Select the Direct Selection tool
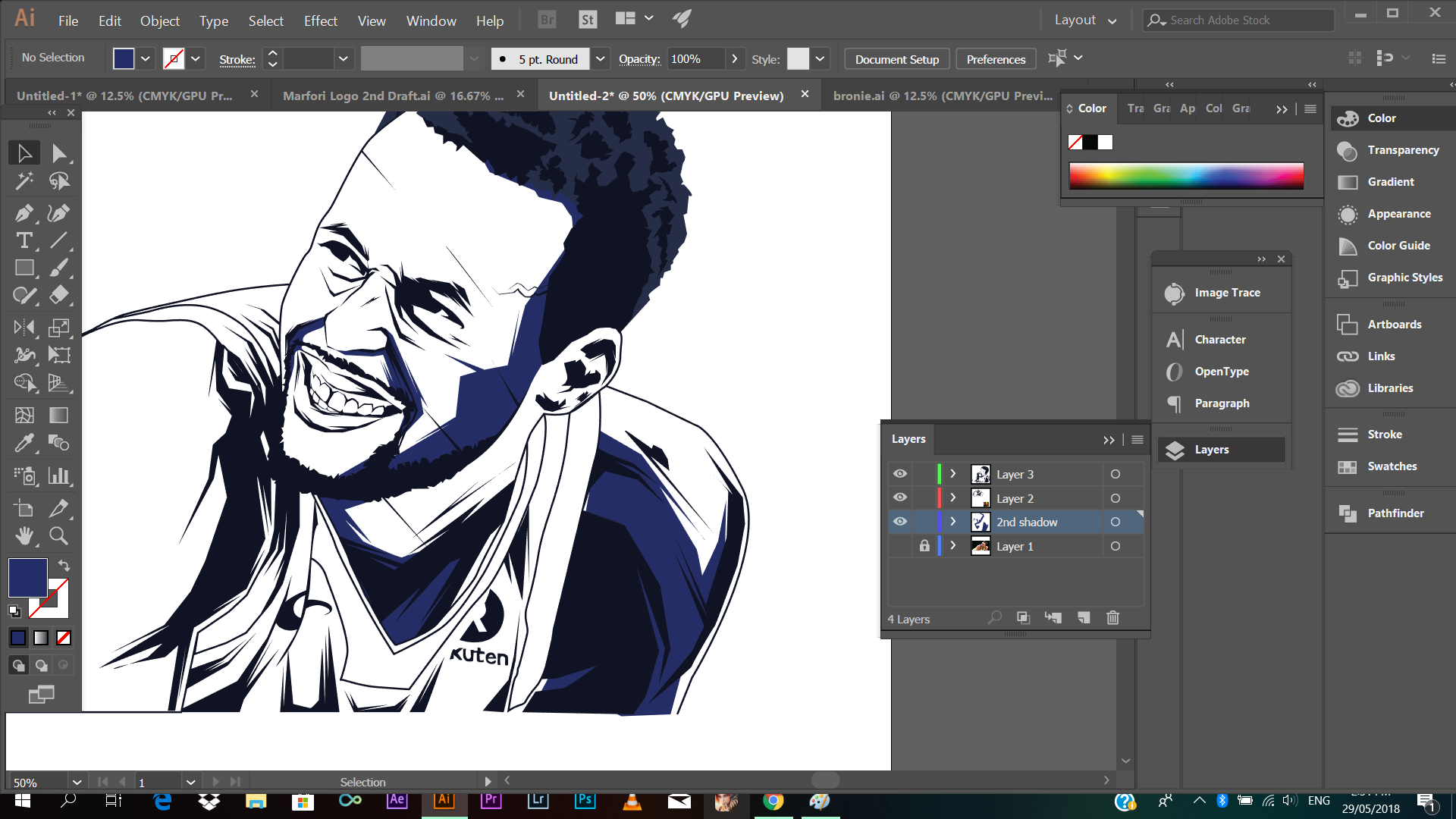This screenshot has height=819, width=1456. (x=59, y=153)
